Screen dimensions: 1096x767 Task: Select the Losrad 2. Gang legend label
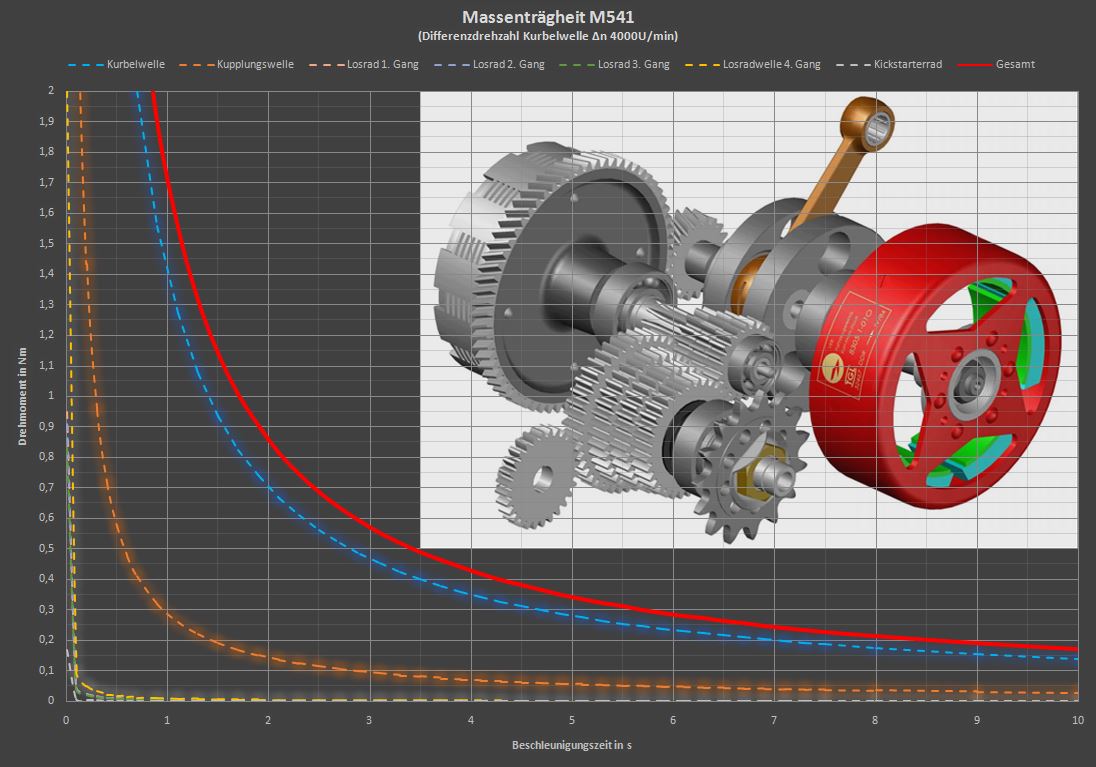509,64
